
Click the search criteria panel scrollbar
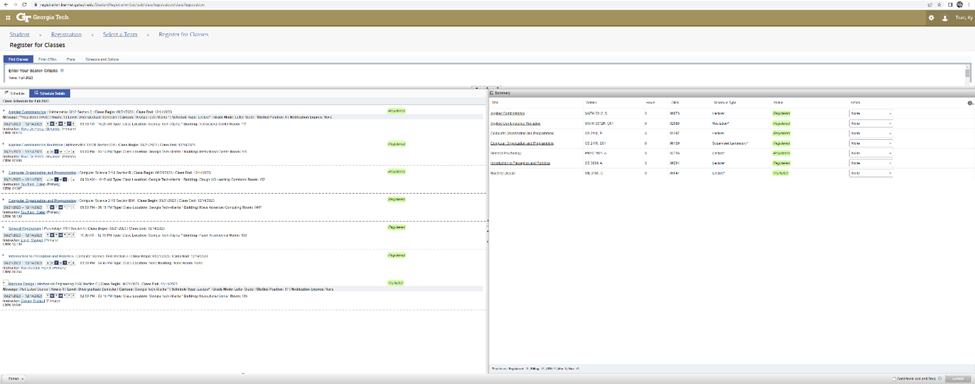(x=967, y=73)
